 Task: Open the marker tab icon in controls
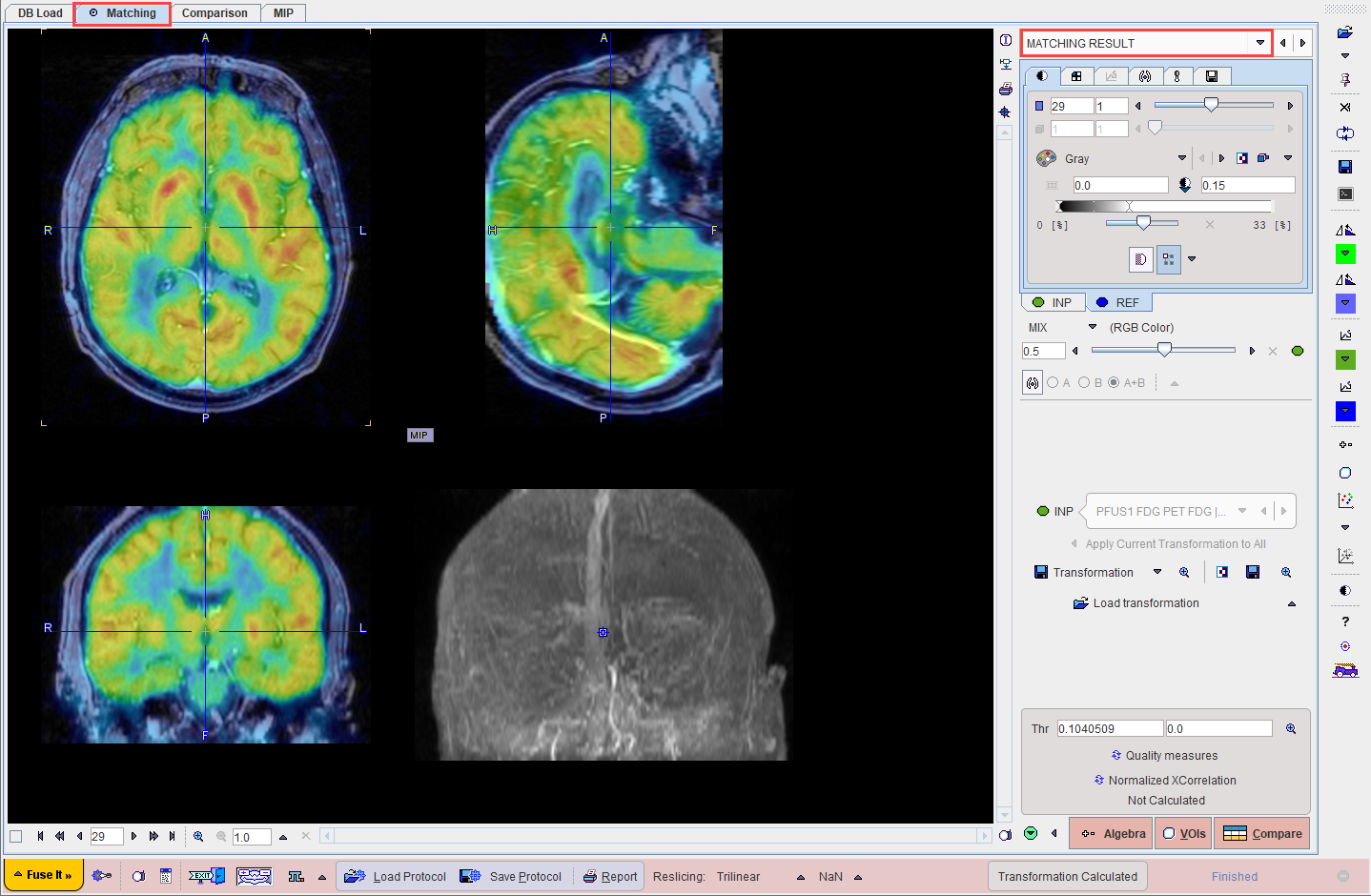click(x=1177, y=76)
